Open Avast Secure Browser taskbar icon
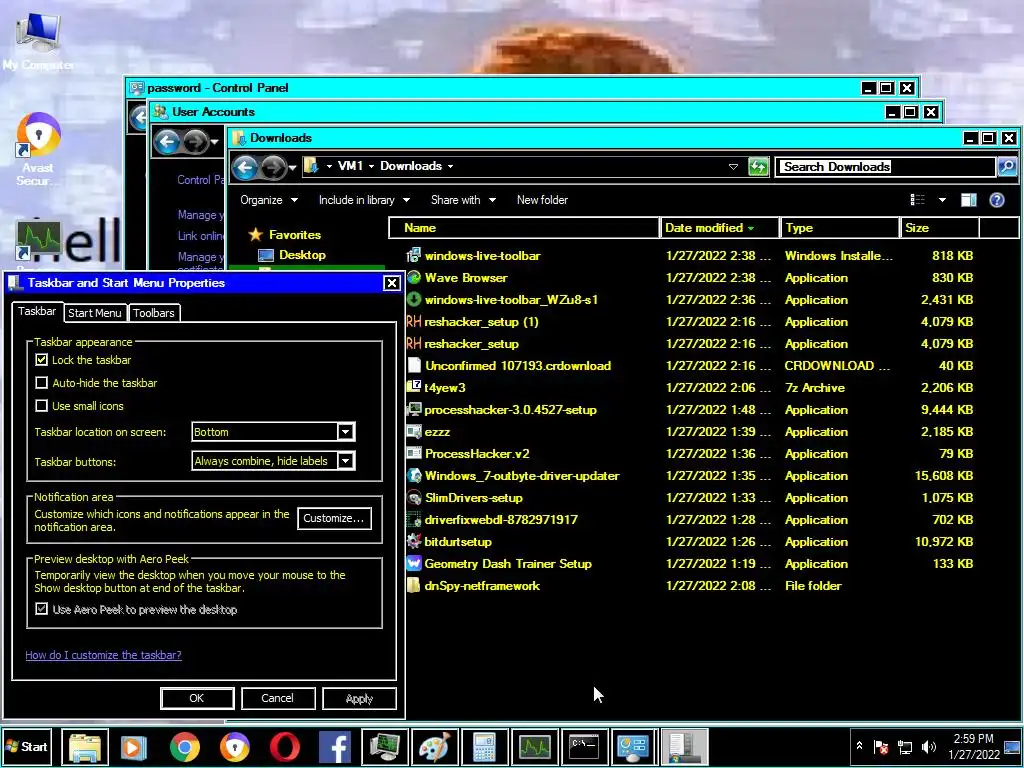This screenshot has height=768, width=1024. [234, 746]
